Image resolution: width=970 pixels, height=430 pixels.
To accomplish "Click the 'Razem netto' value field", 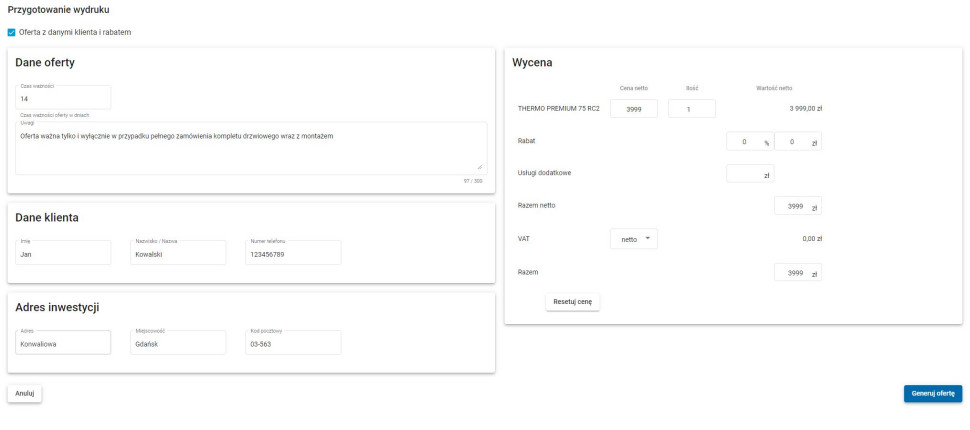I will click(795, 206).
